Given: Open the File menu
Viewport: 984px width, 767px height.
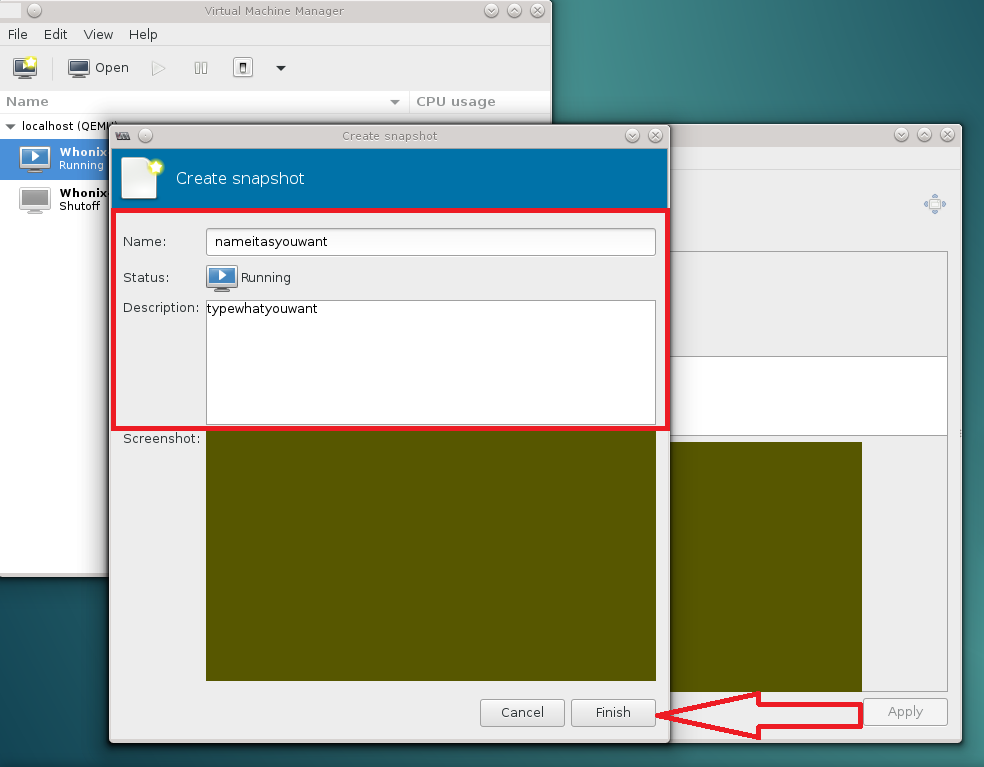Looking at the screenshot, I should tap(17, 34).
